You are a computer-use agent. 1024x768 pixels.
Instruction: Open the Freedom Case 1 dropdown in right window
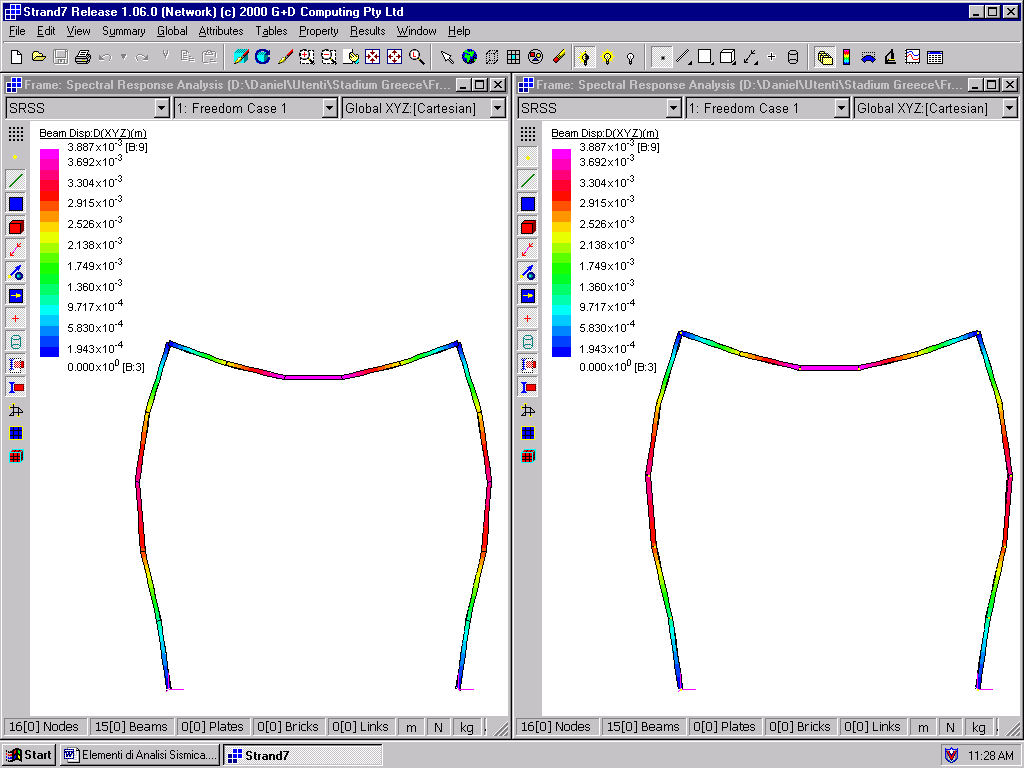(x=841, y=108)
